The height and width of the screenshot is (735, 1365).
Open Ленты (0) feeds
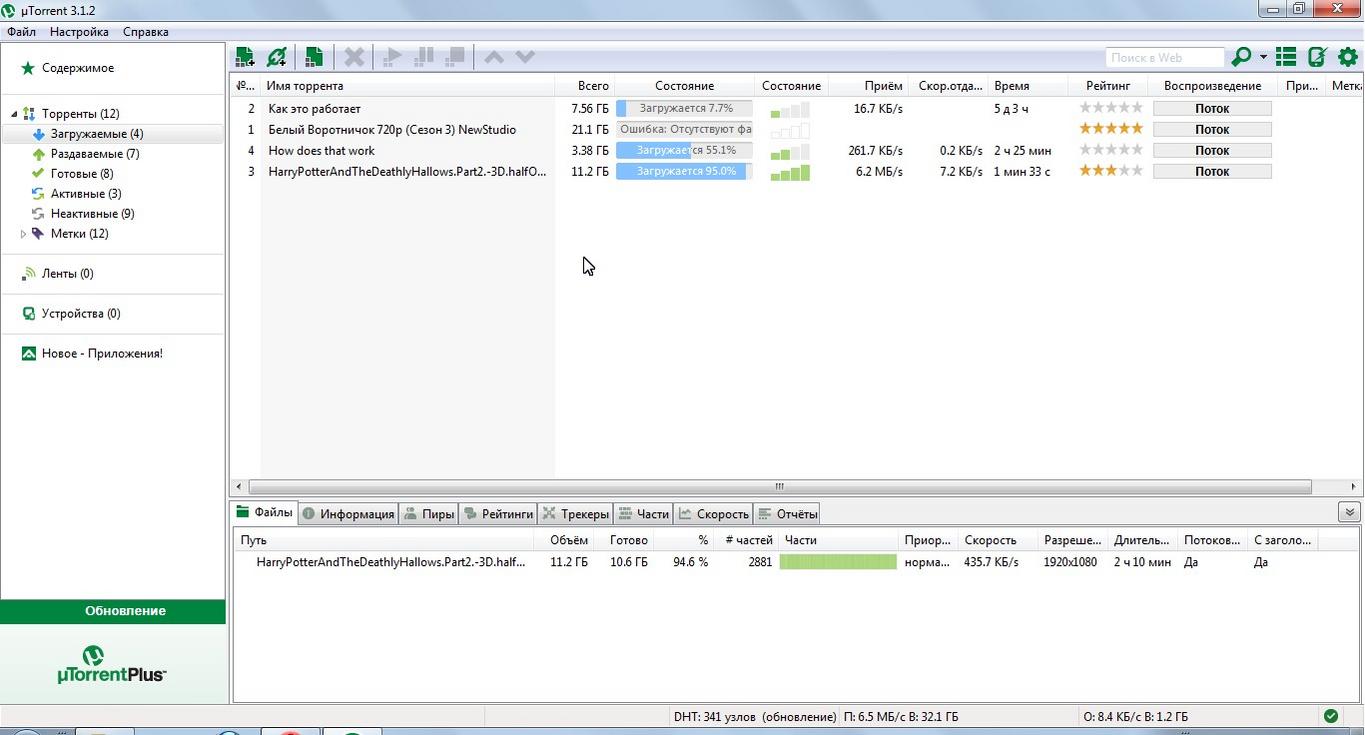click(x=67, y=273)
